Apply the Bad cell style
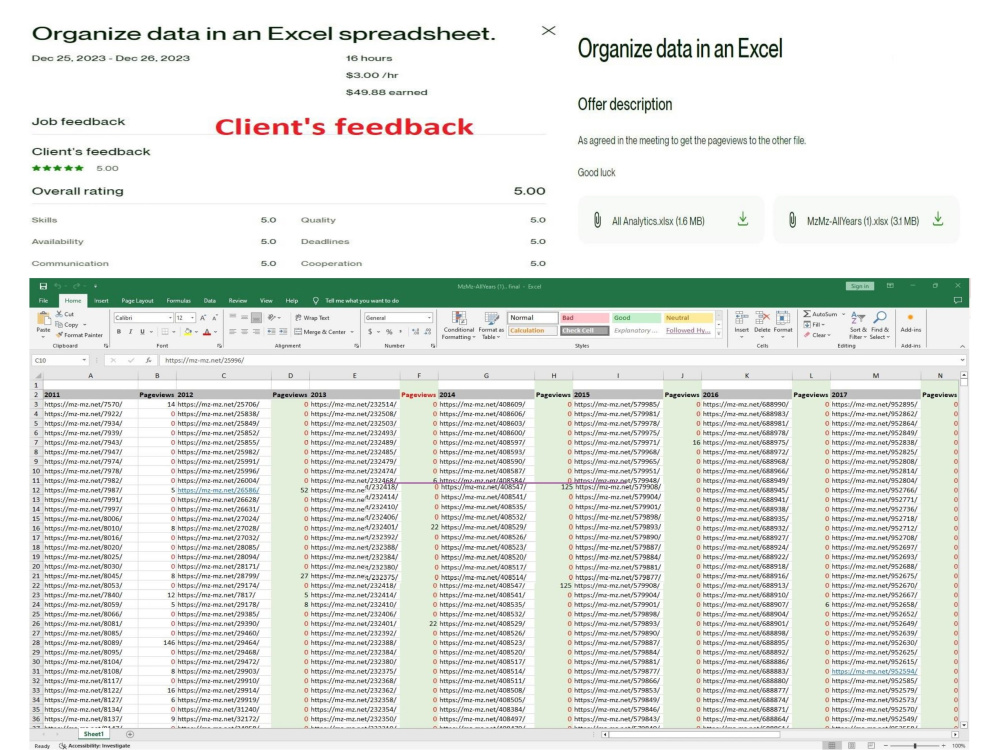 584,318
